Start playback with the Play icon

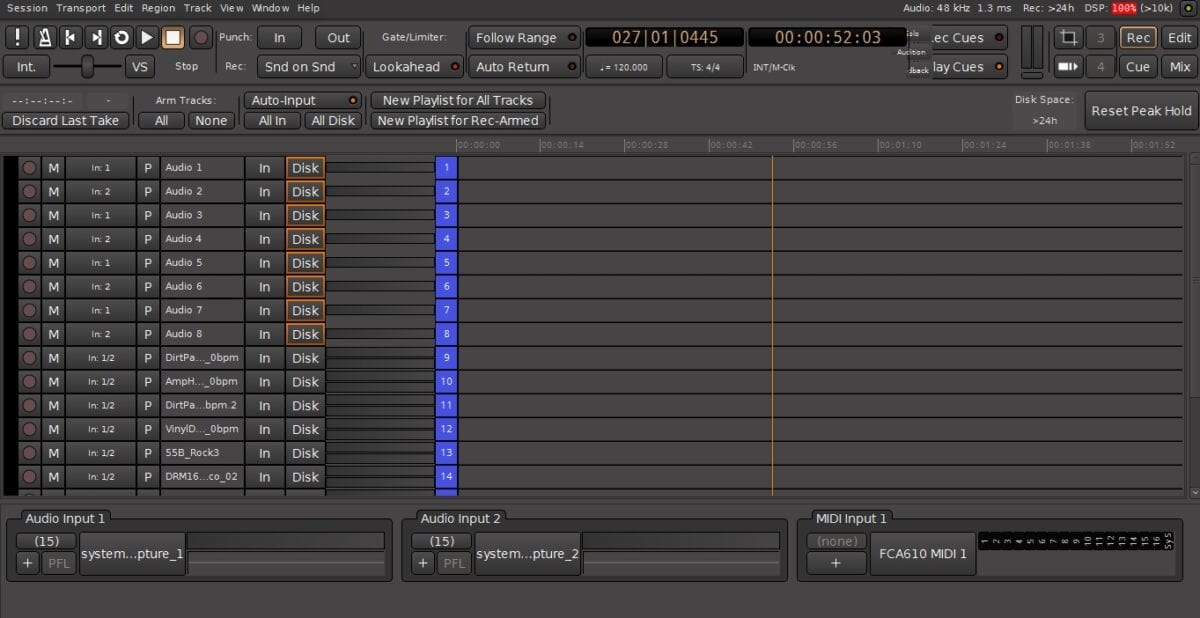(147, 38)
